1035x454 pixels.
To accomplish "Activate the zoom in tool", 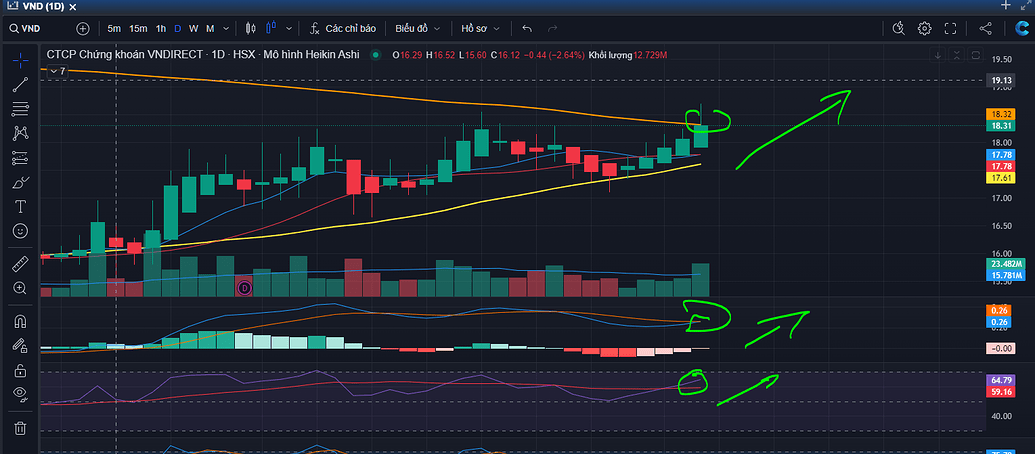I will coord(20,288).
